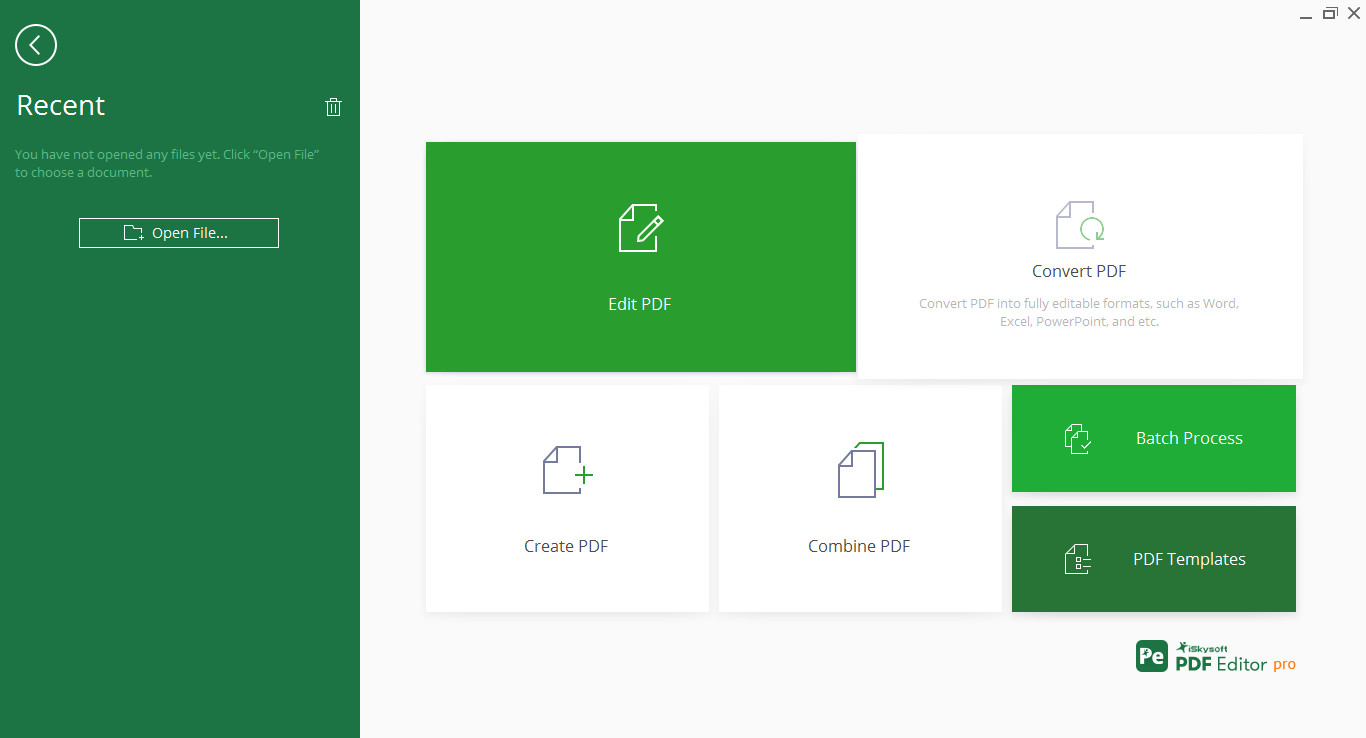Click the Batch Process documents icon

(1078, 439)
